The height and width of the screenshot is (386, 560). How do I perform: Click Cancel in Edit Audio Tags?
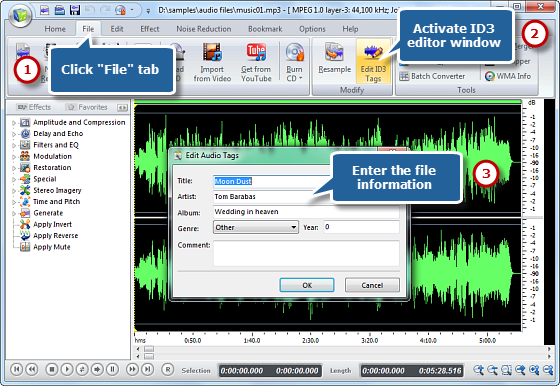(372, 285)
